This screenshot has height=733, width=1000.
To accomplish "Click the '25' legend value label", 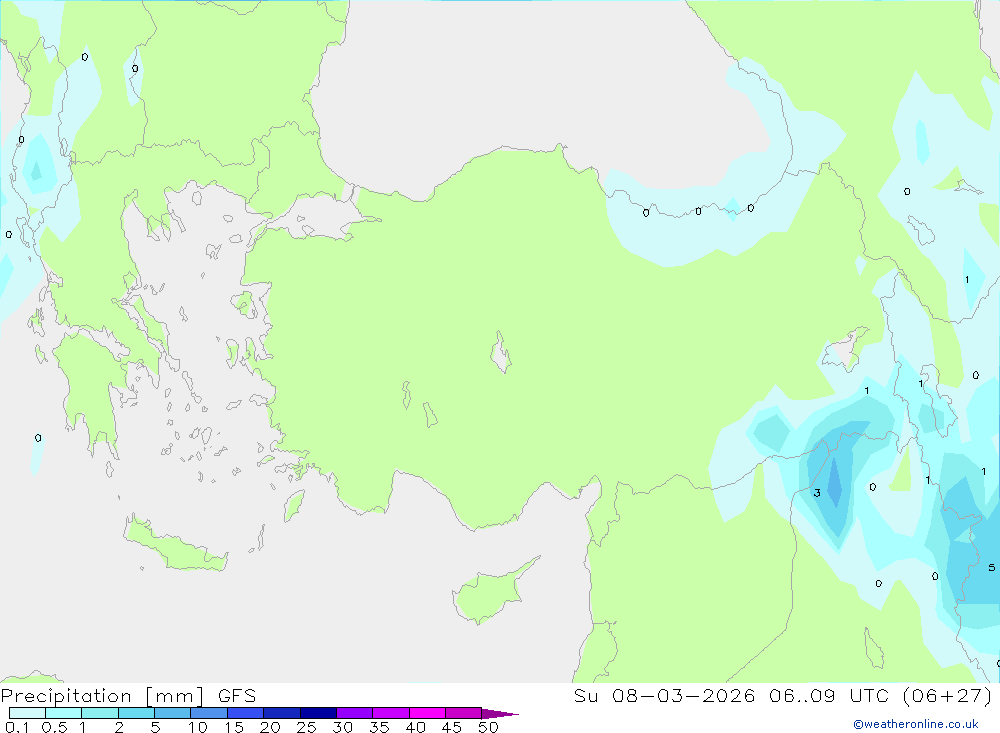I will click(x=307, y=727).
